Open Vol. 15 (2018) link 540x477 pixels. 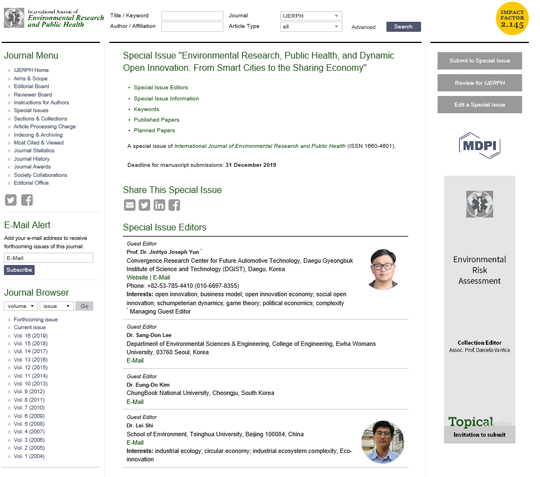point(31,343)
